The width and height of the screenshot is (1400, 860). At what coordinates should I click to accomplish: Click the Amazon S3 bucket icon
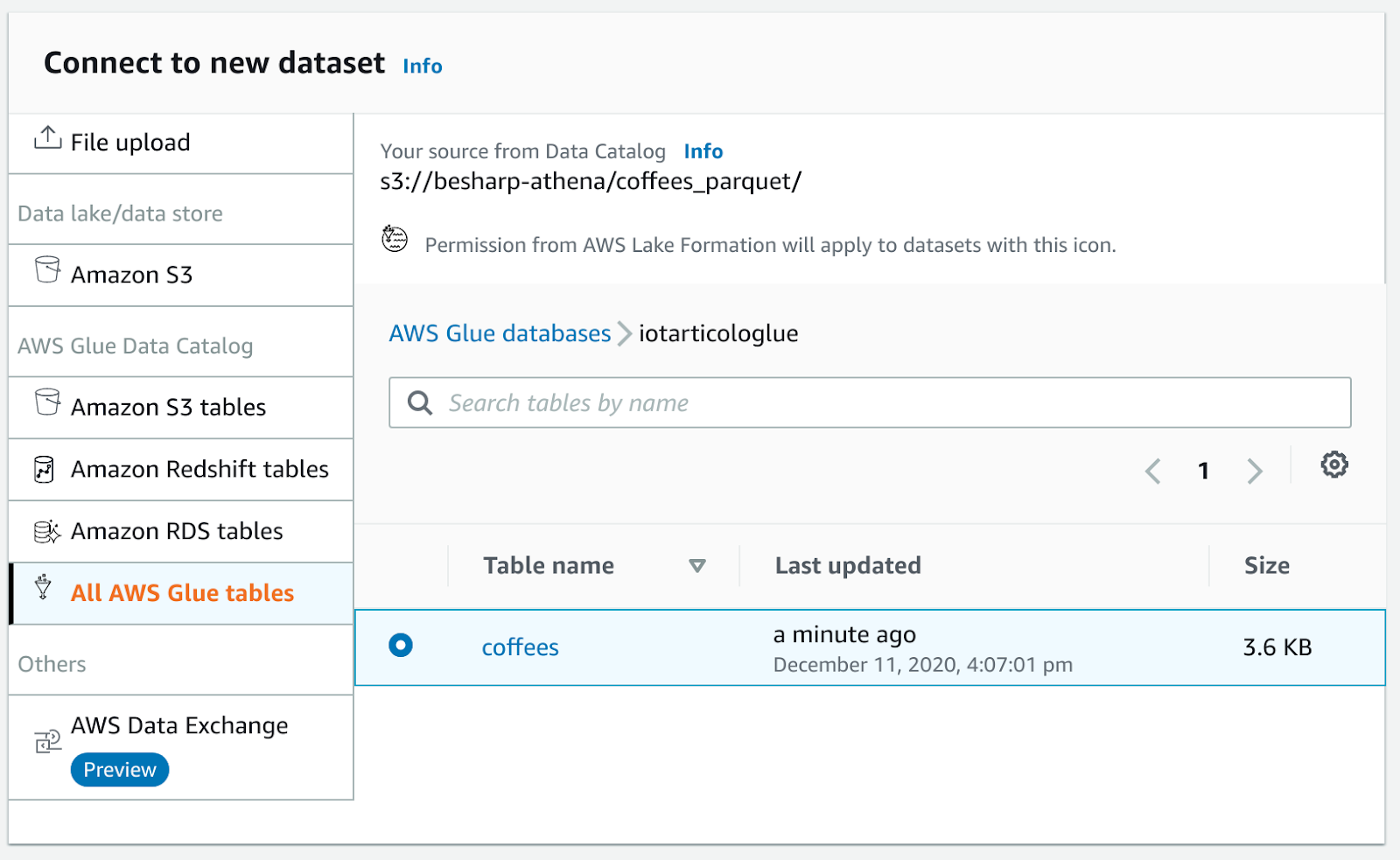pyautogui.click(x=47, y=269)
